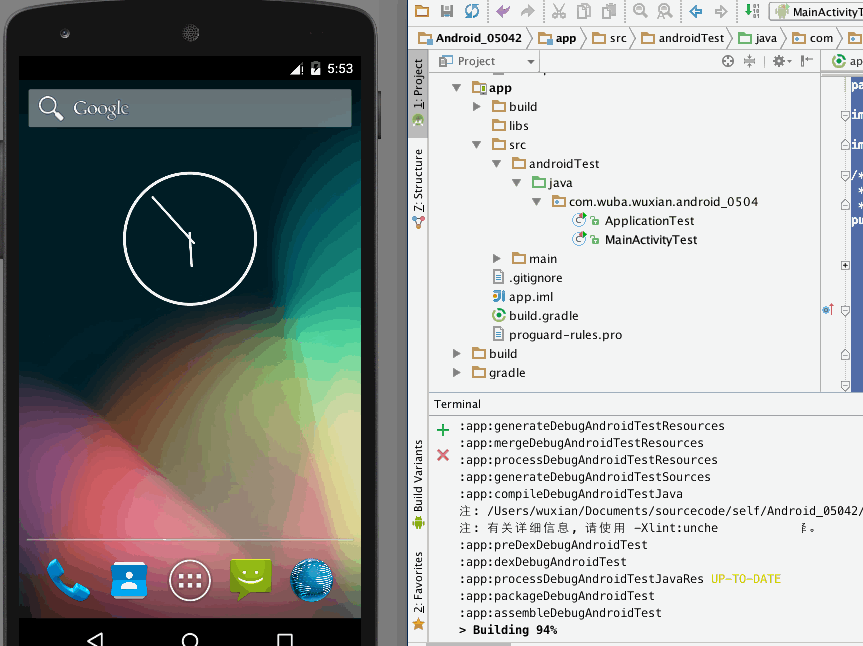
Task: Open Contacts app on emulator dock
Action: pos(129,580)
